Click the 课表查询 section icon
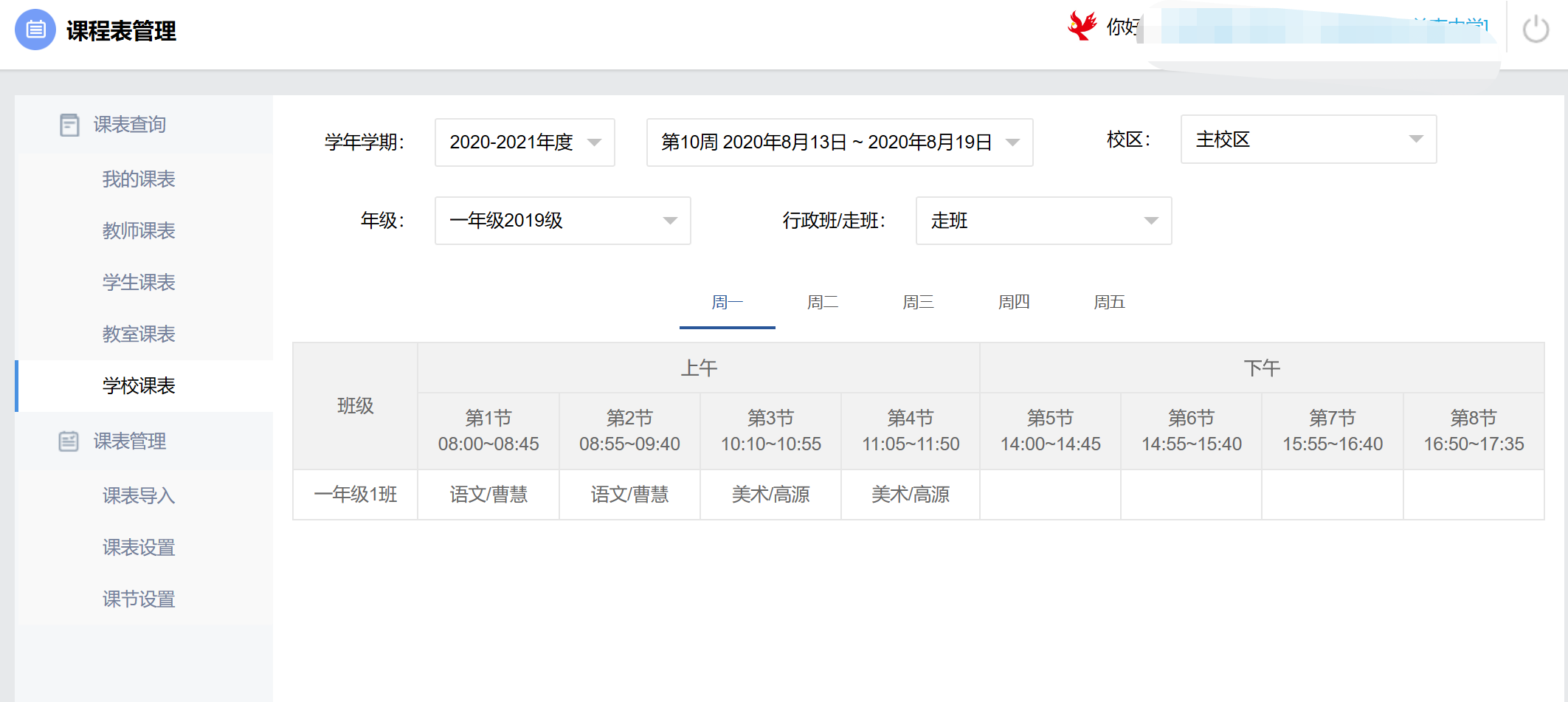Image resolution: width=1568 pixels, height=702 pixels. click(69, 125)
